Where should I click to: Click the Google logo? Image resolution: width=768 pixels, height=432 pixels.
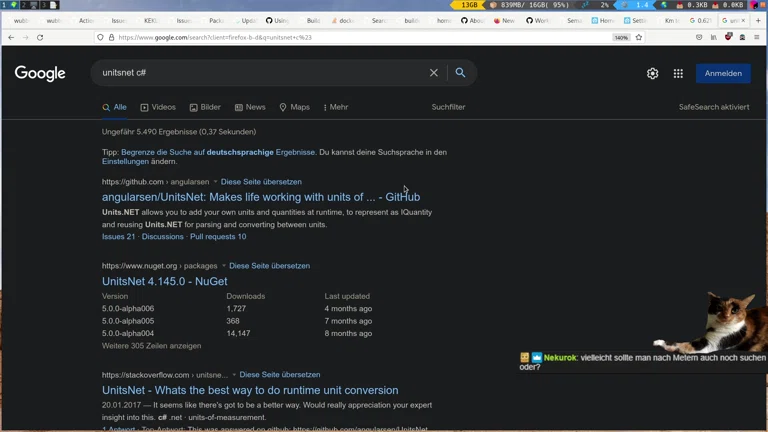coord(40,73)
